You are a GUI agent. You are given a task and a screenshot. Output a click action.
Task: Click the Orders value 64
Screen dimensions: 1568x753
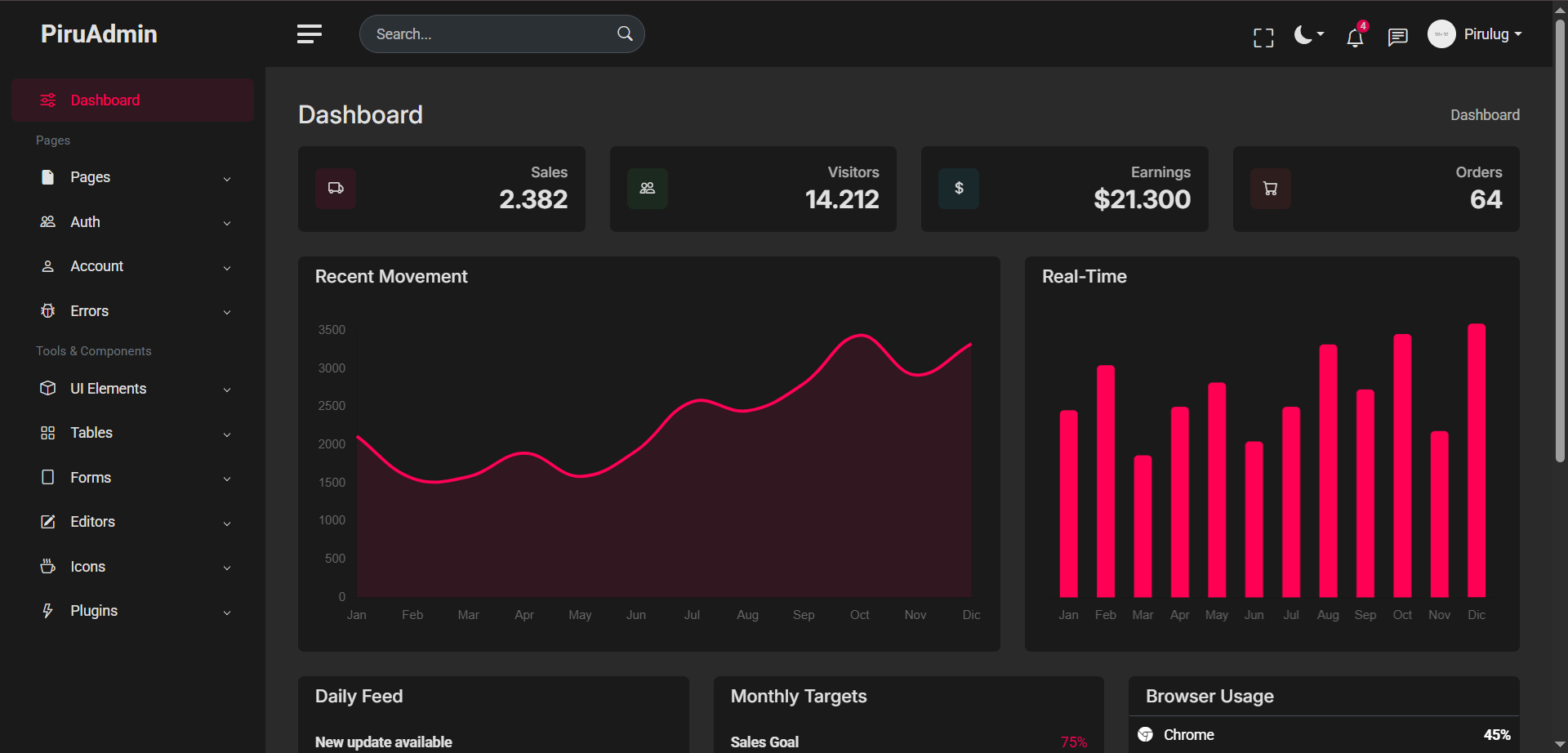(x=1486, y=199)
